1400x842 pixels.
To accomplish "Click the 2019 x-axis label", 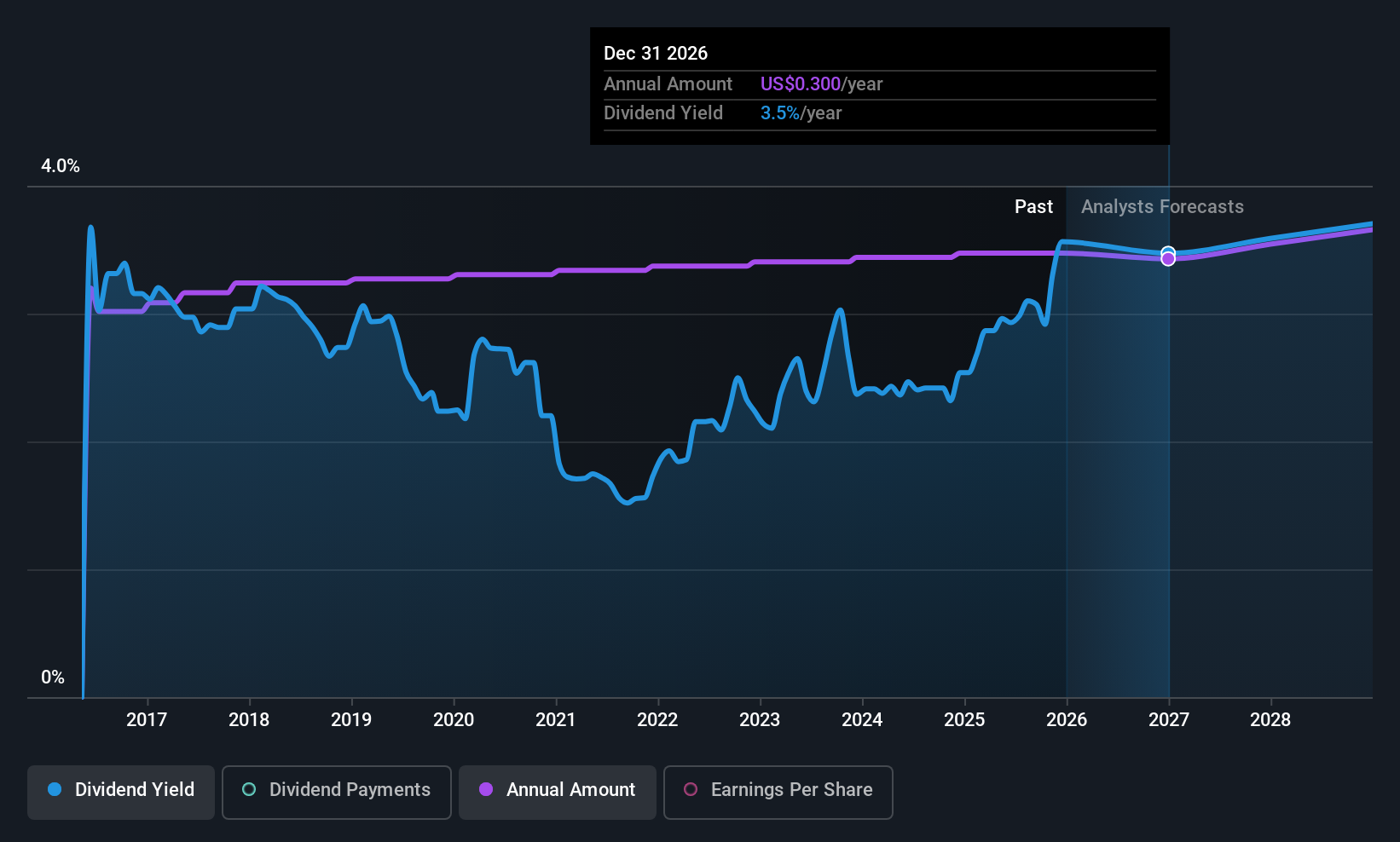I will pyautogui.click(x=351, y=720).
